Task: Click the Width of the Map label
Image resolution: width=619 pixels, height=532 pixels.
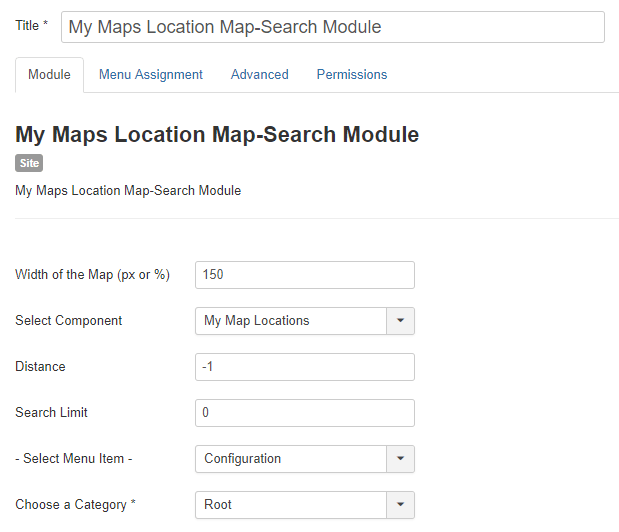Action: click(92, 275)
